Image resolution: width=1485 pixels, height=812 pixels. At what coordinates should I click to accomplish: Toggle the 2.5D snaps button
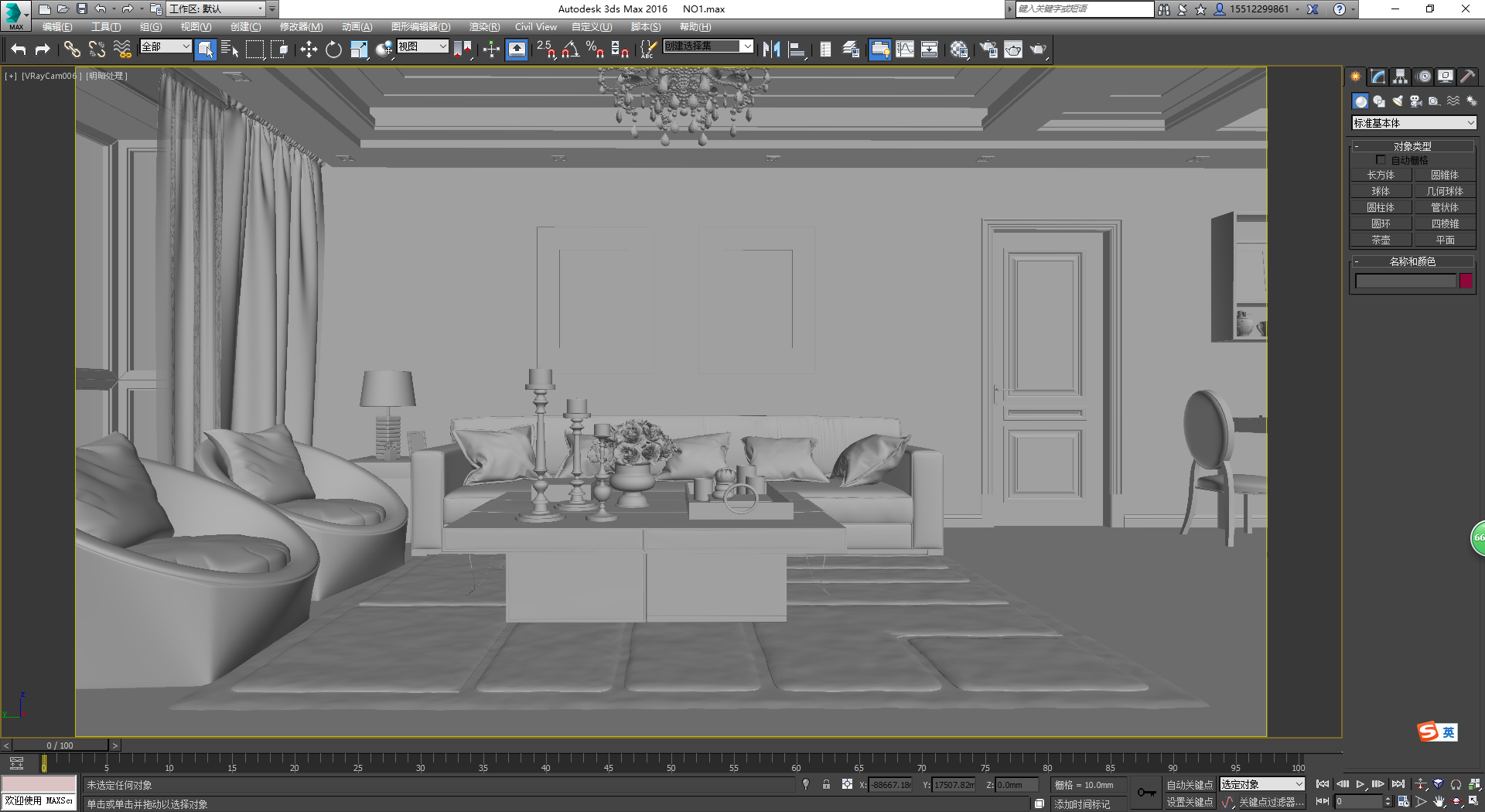(546, 49)
